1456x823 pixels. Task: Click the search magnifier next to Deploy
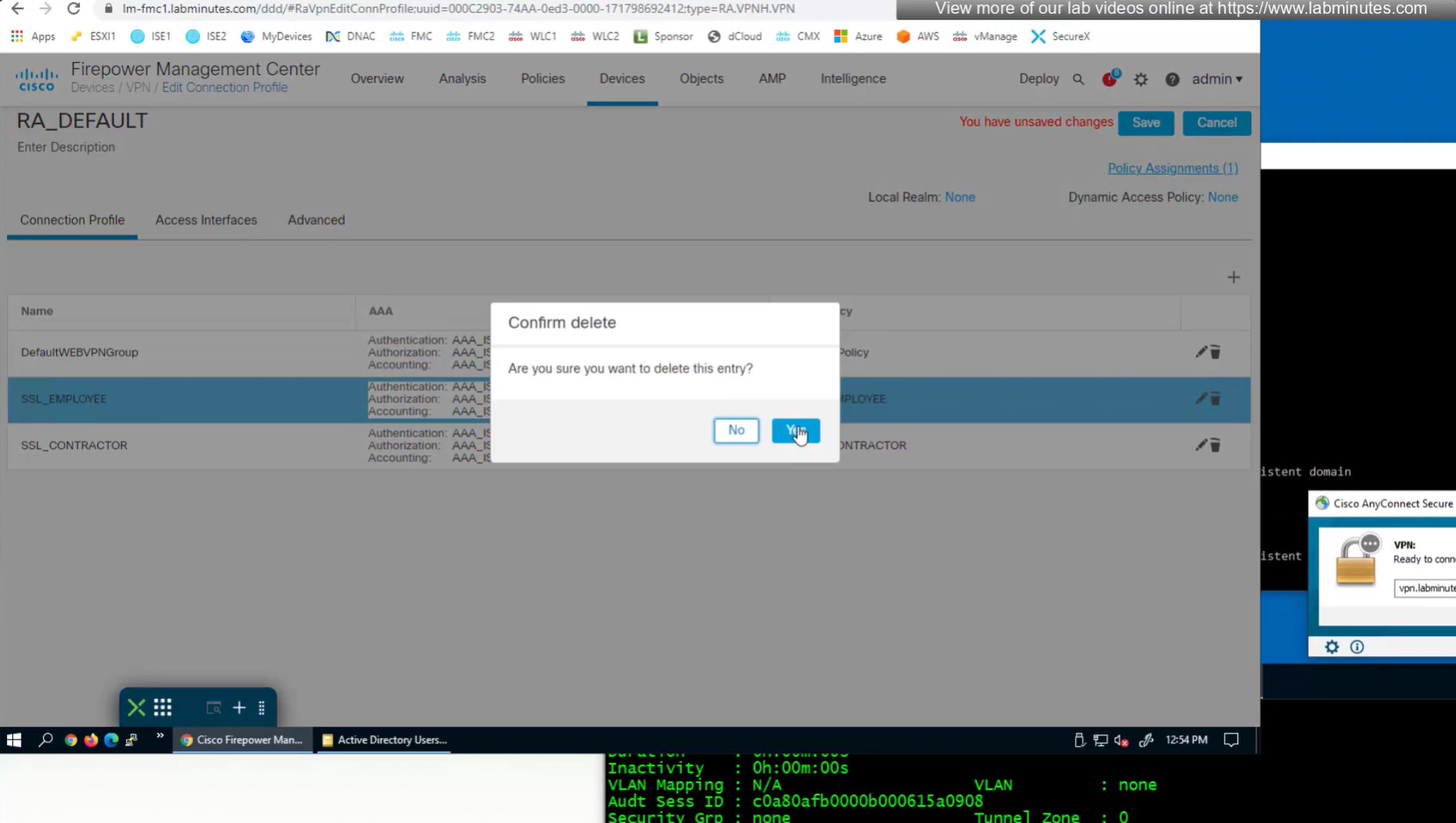(1078, 80)
